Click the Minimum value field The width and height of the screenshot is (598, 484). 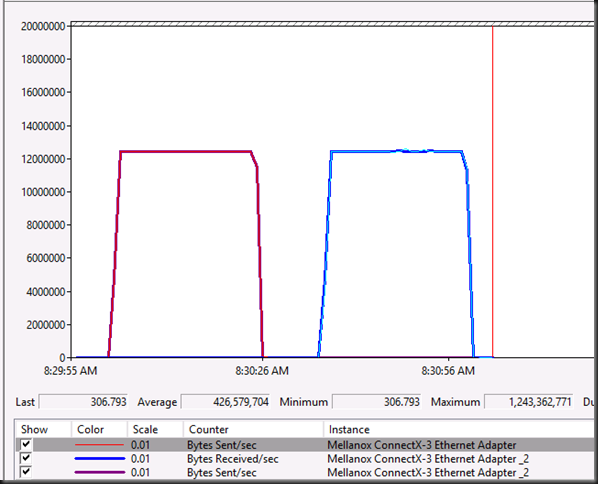coord(376,402)
